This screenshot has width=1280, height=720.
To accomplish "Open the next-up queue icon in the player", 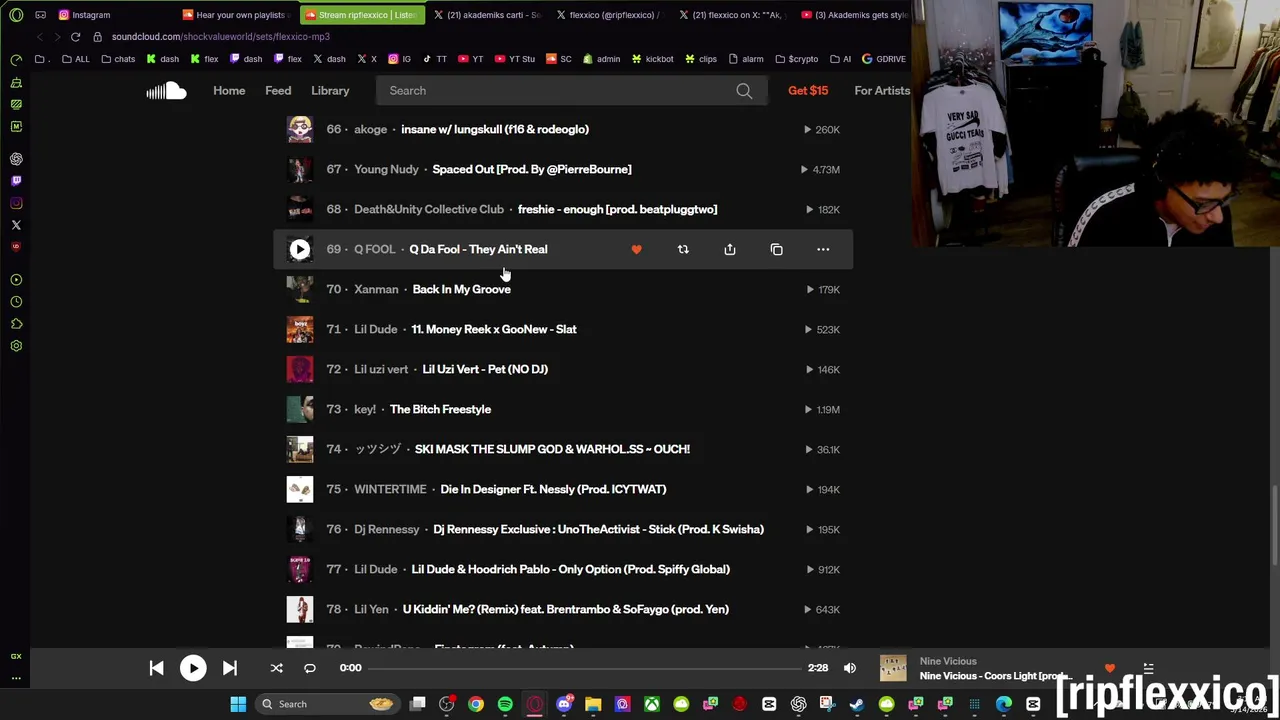I will pyautogui.click(x=1148, y=668).
